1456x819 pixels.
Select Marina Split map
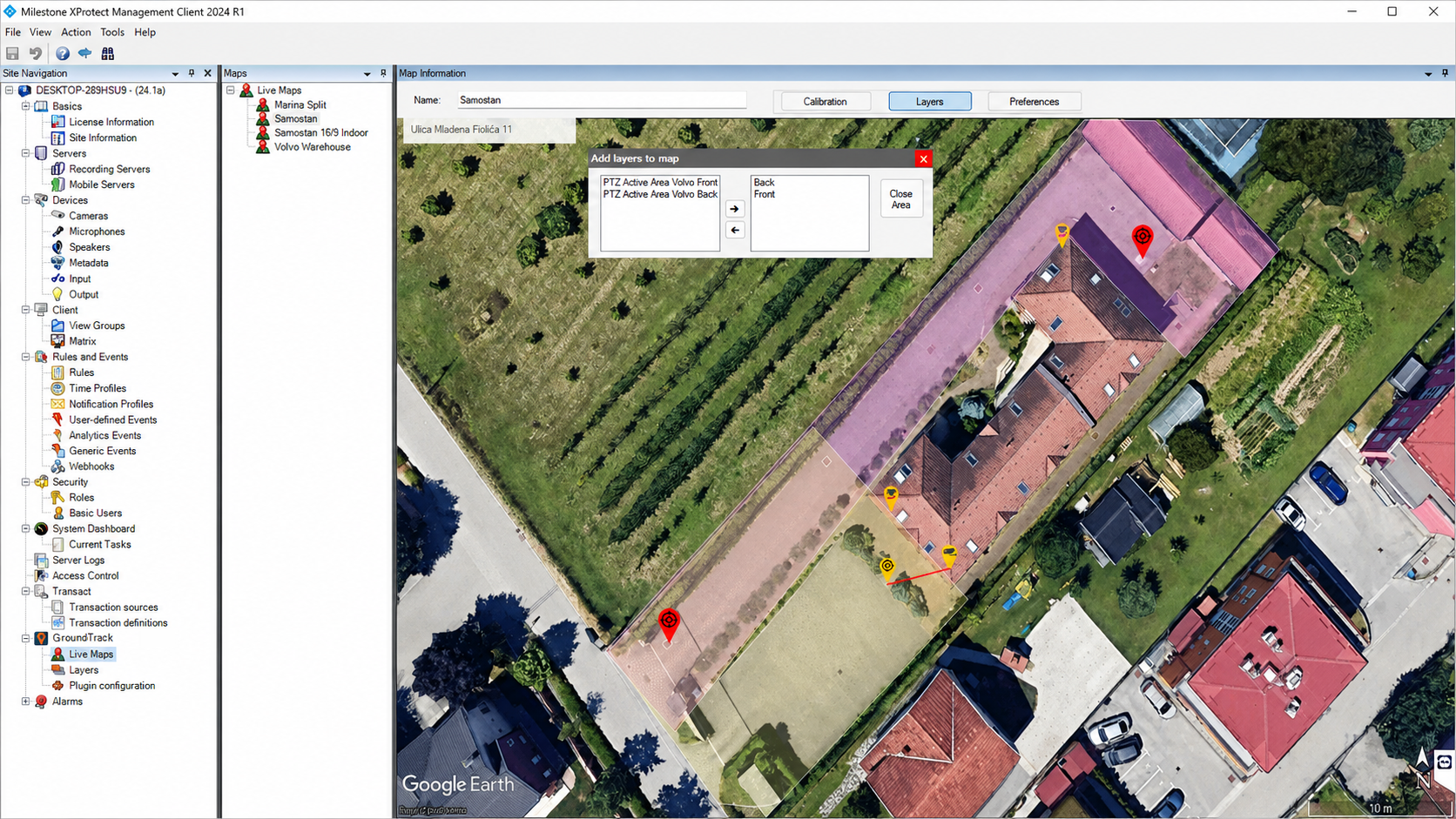pos(300,104)
